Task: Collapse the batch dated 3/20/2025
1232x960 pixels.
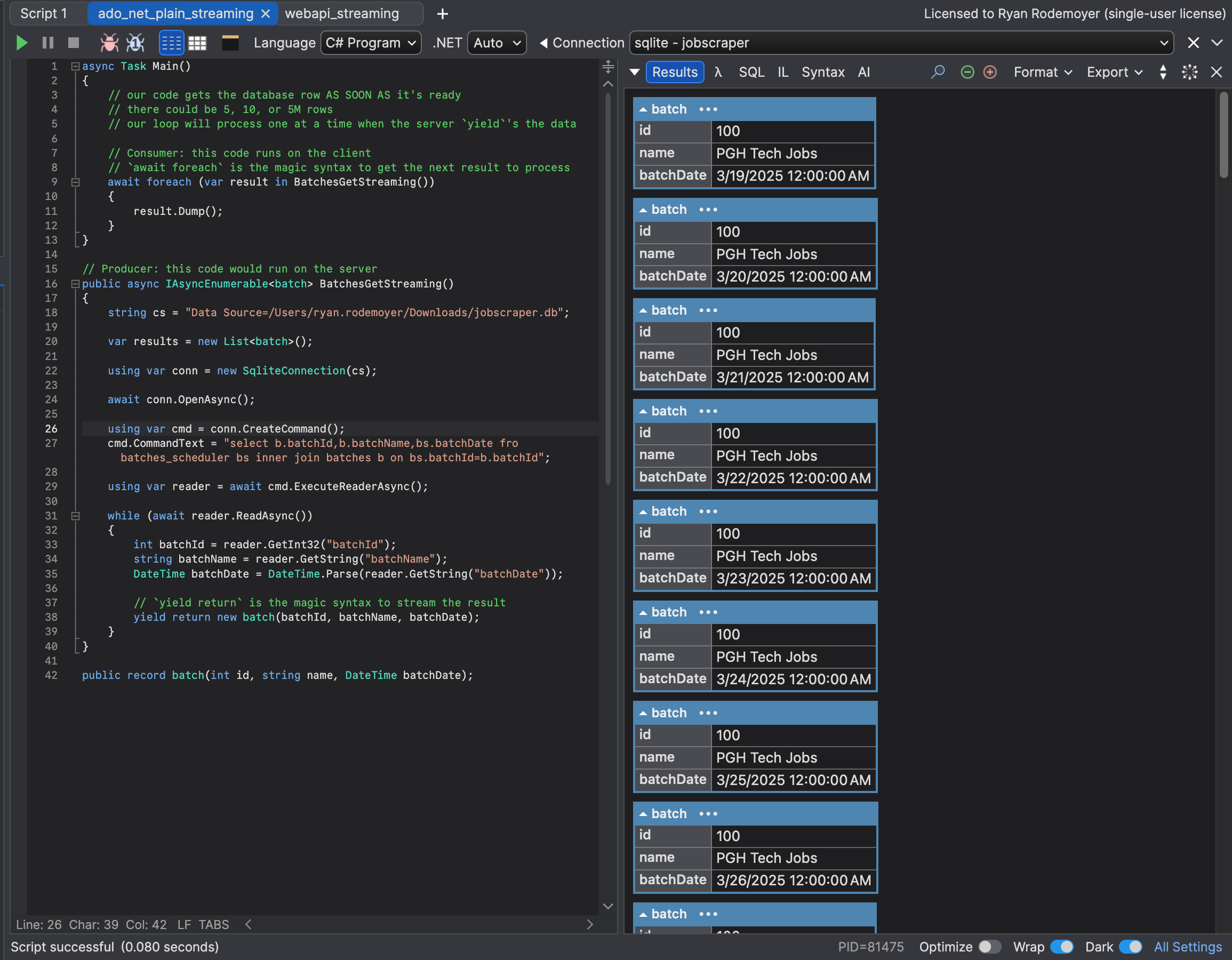Action: click(x=643, y=210)
